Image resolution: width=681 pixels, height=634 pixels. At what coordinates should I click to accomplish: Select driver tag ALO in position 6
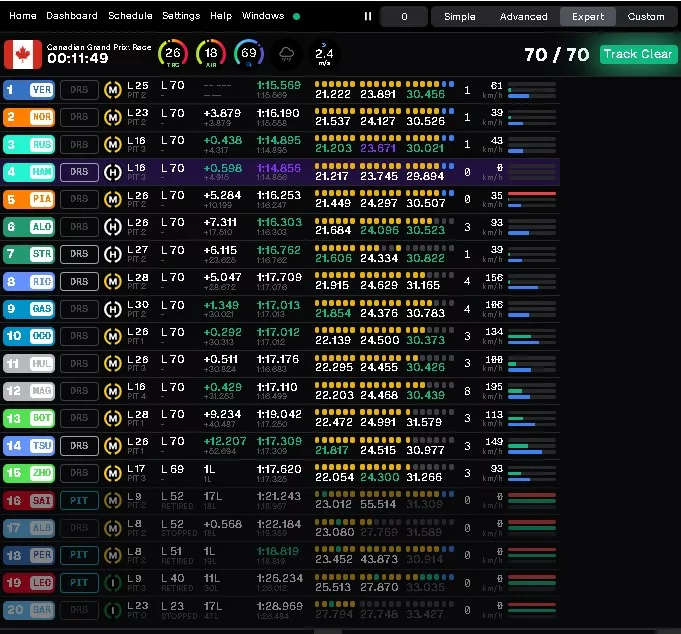(x=29, y=227)
